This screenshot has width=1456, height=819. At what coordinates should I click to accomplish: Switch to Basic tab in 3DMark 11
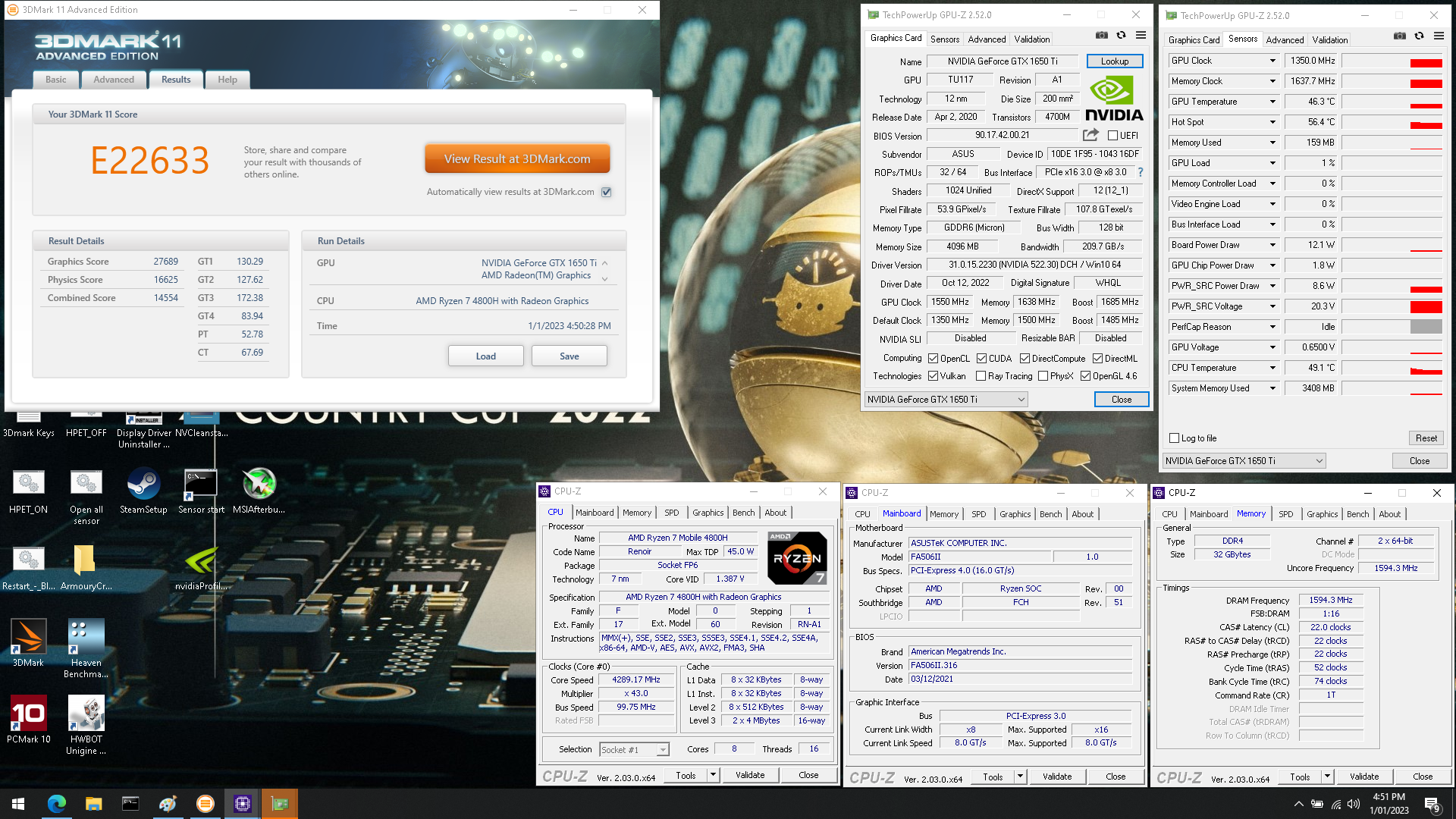(56, 80)
